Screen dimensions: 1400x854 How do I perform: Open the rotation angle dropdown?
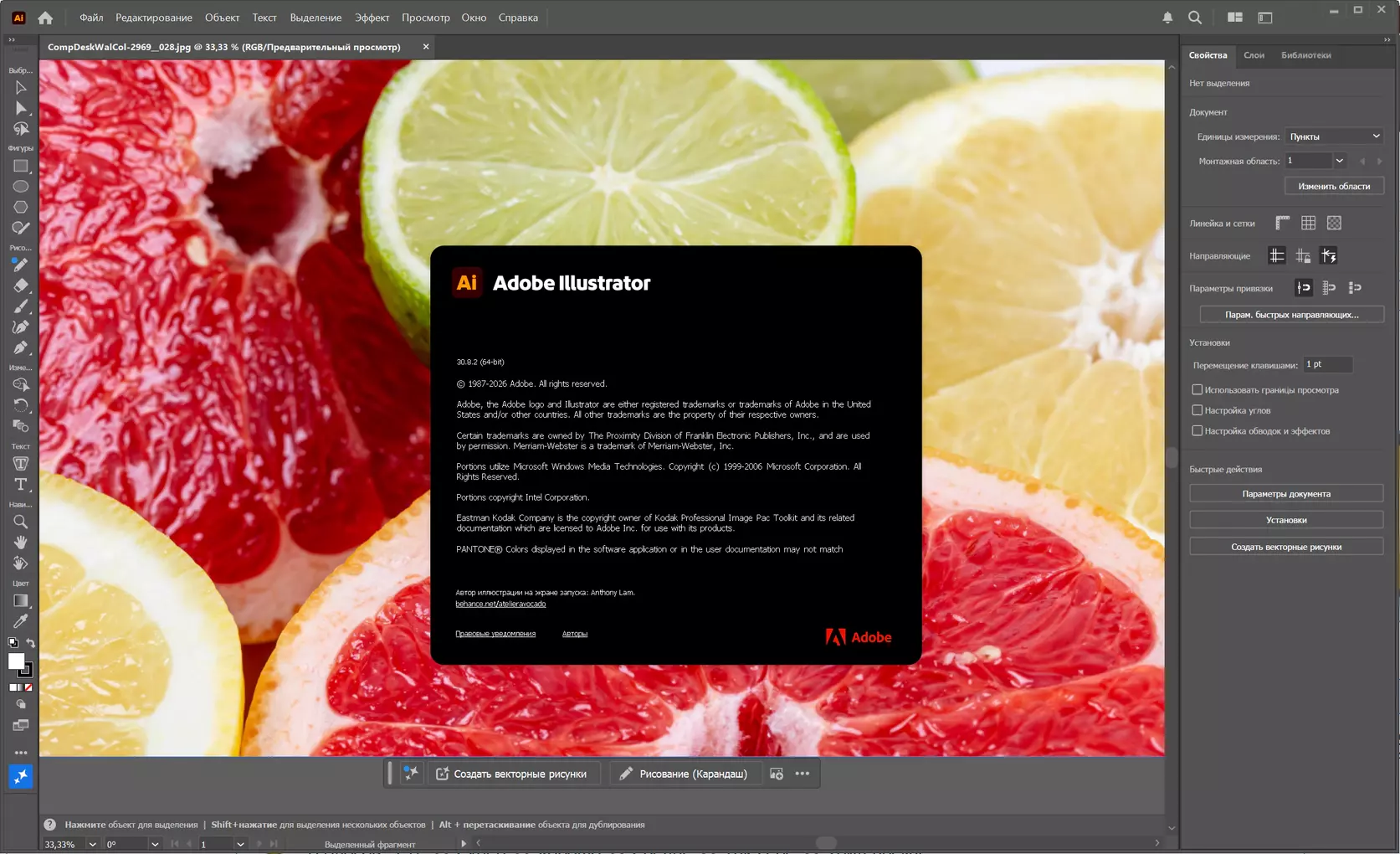[x=154, y=844]
